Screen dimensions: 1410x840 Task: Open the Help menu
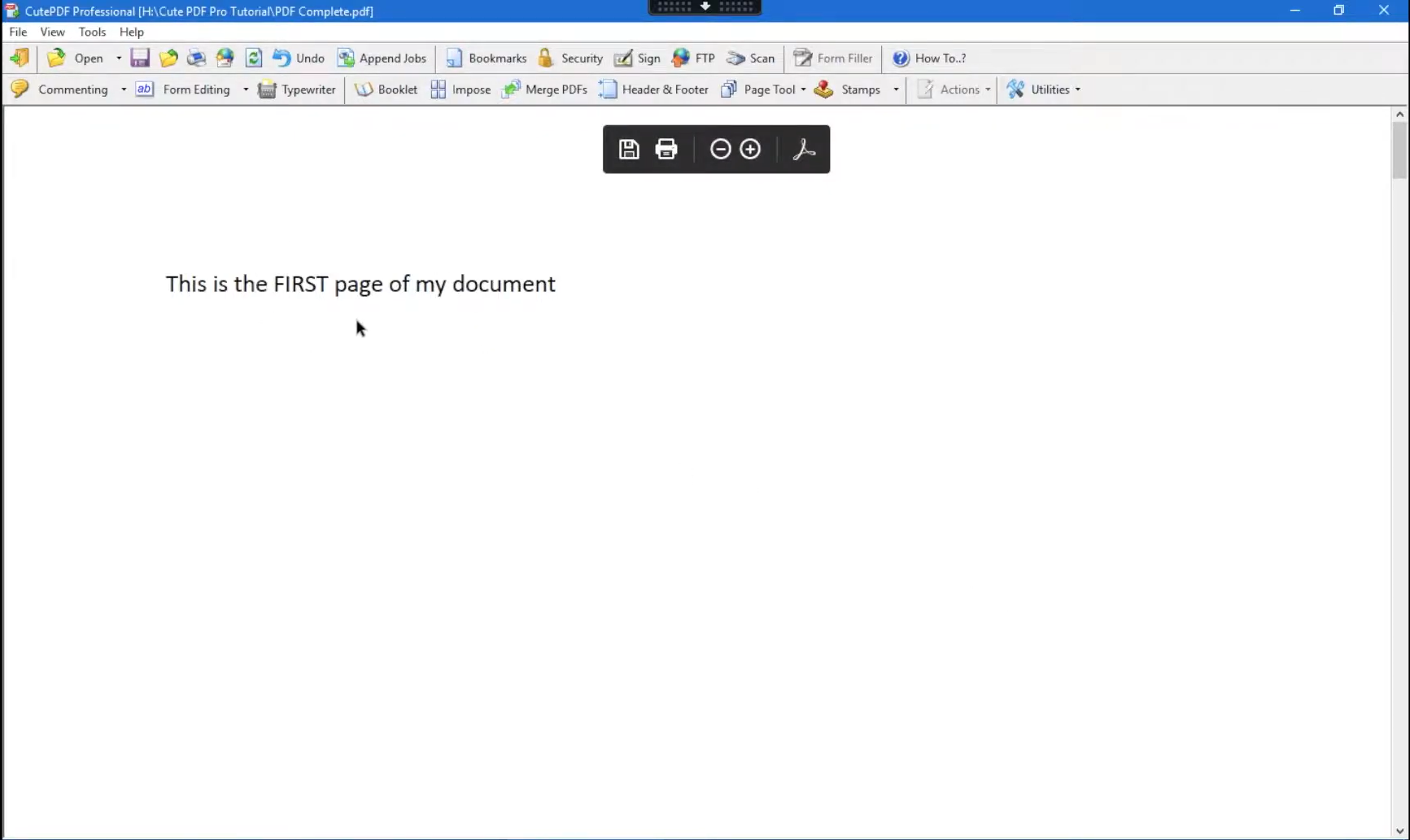[131, 32]
